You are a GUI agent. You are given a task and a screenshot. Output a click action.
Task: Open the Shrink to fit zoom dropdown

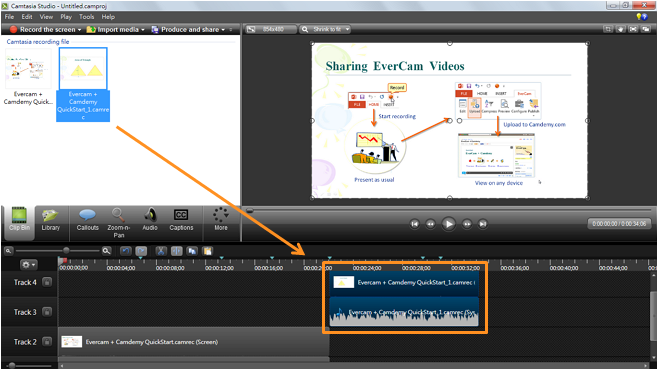pyautogui.click(x=325, y=29)
